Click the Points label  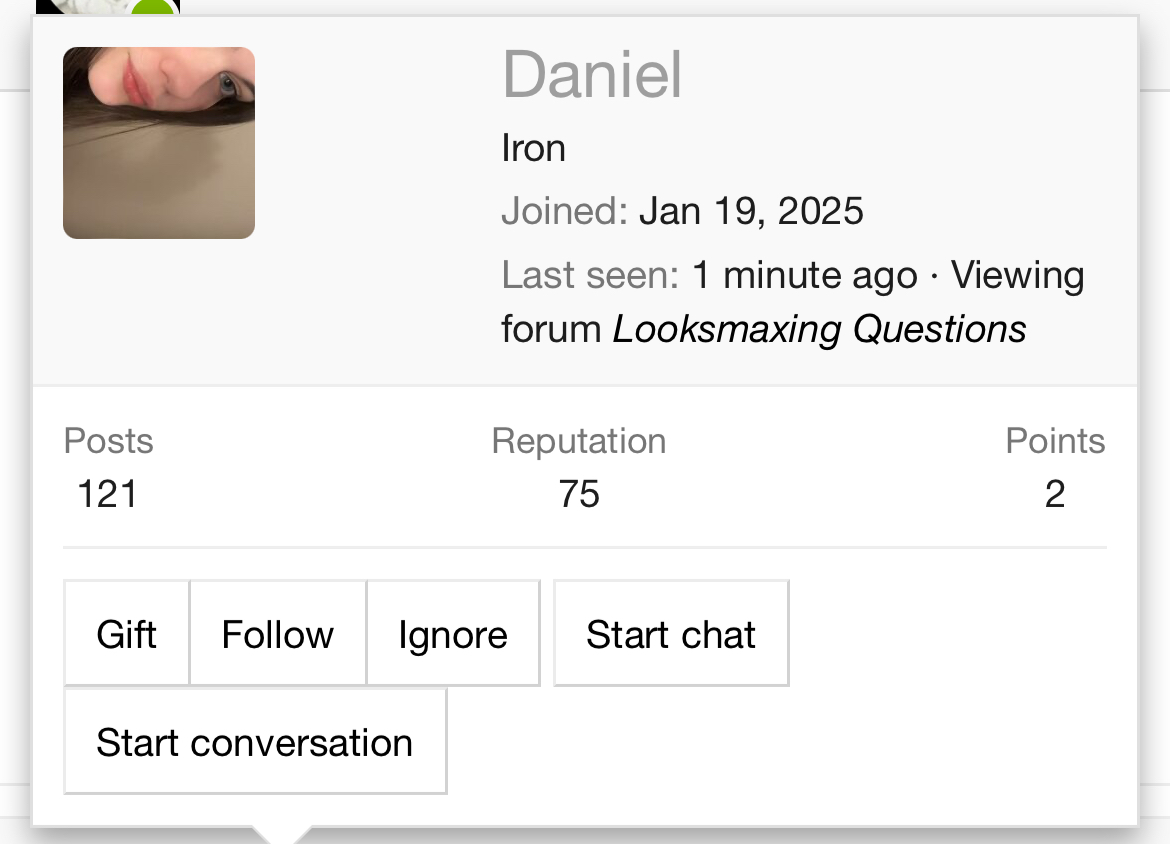[x=1055, y=440]
